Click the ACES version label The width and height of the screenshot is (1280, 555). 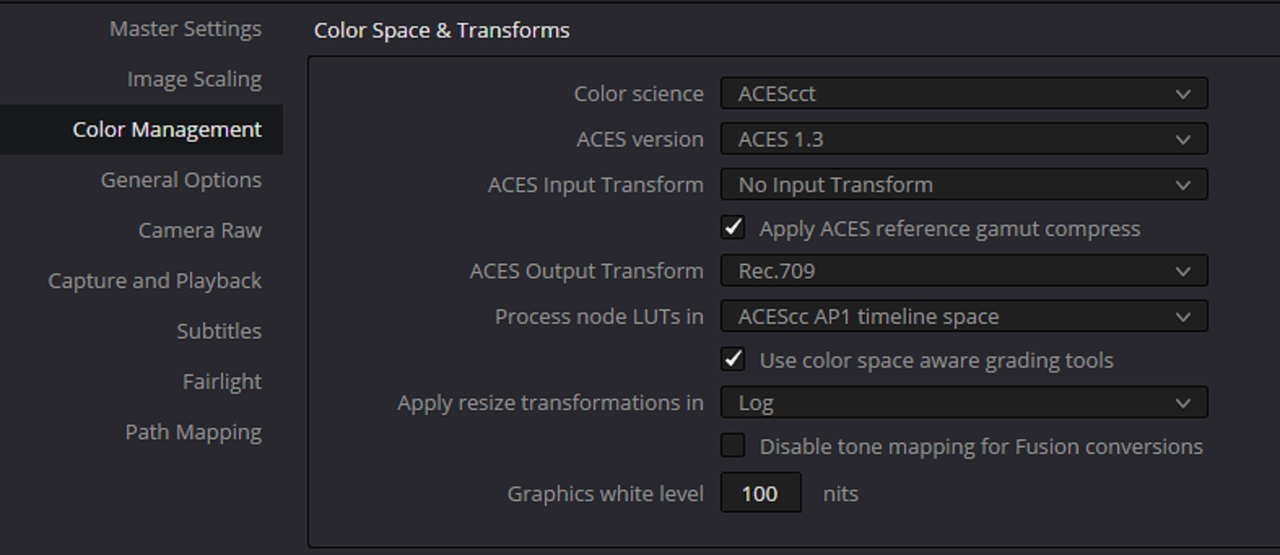640,139
